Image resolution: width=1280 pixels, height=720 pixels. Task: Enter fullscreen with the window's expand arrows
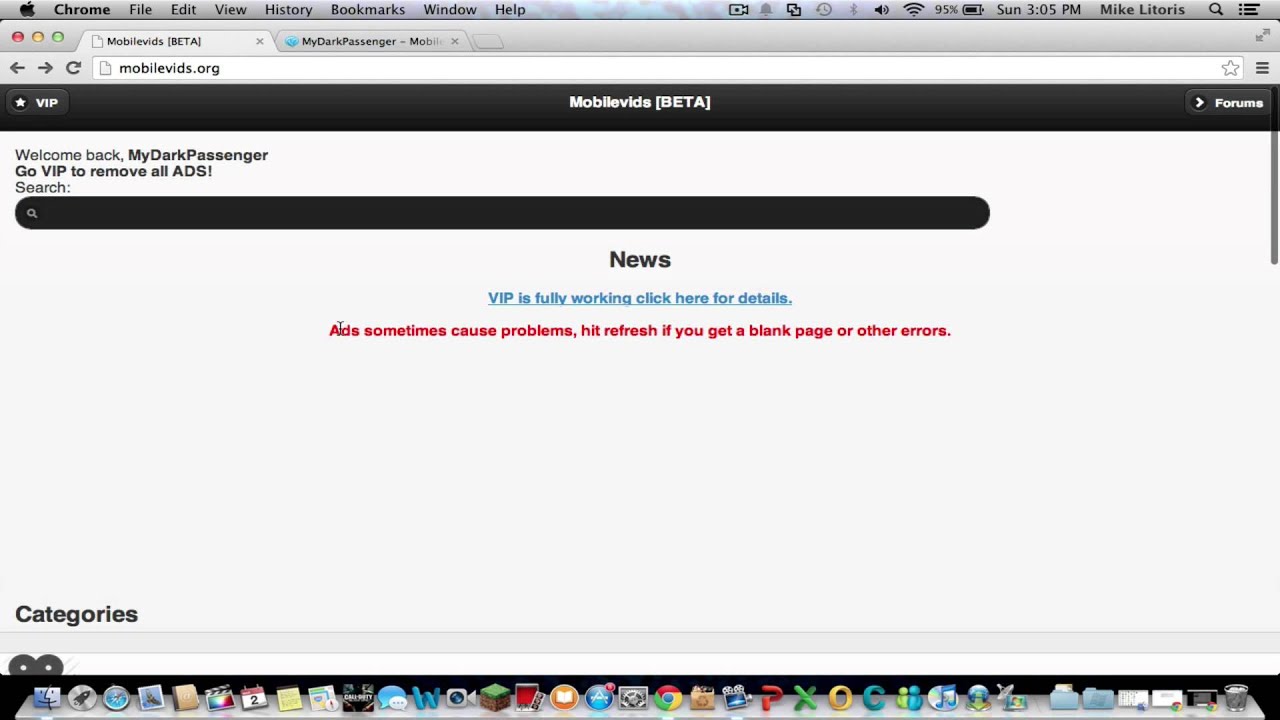point(1262,36)
